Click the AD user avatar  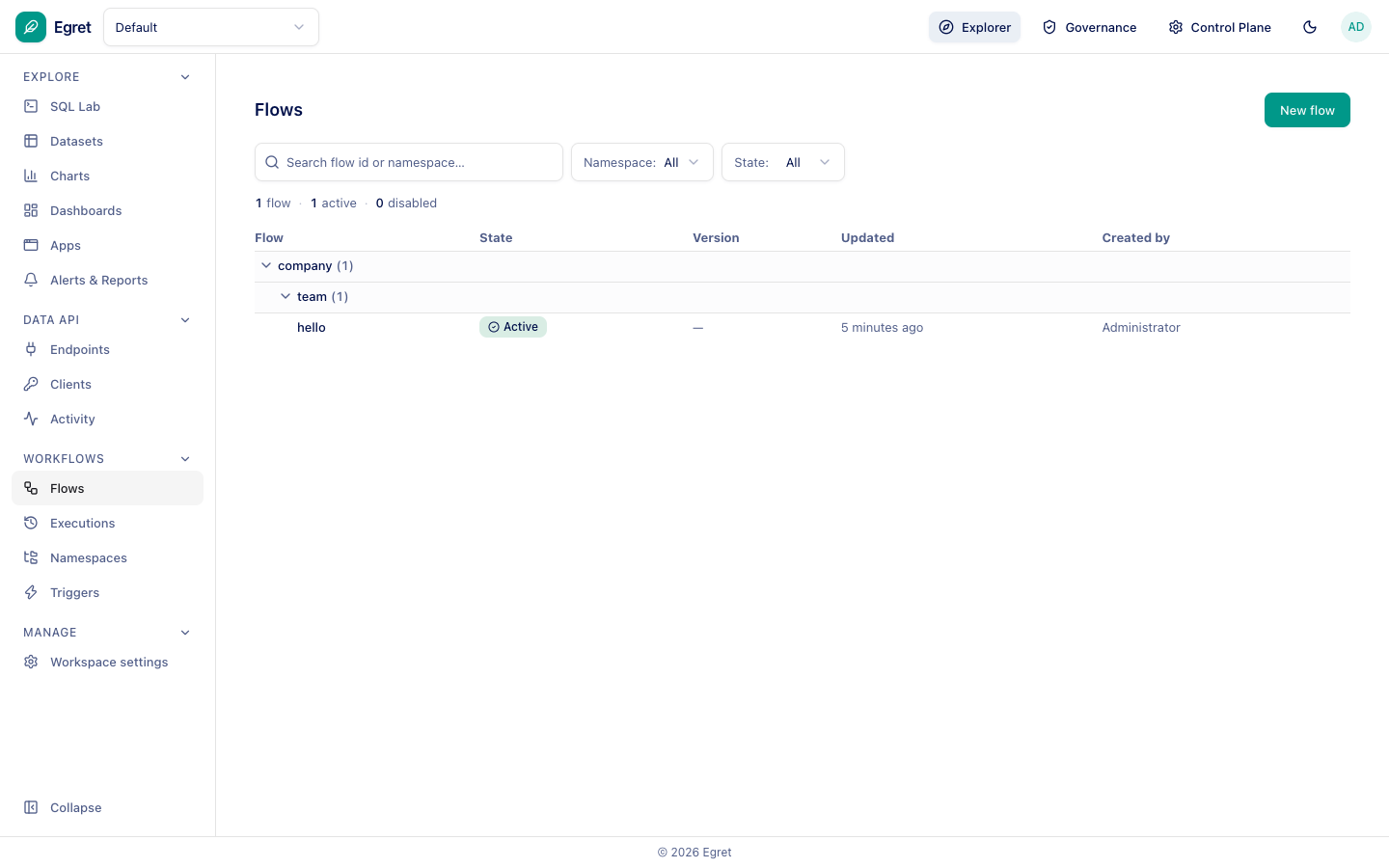click(1356, 27)
